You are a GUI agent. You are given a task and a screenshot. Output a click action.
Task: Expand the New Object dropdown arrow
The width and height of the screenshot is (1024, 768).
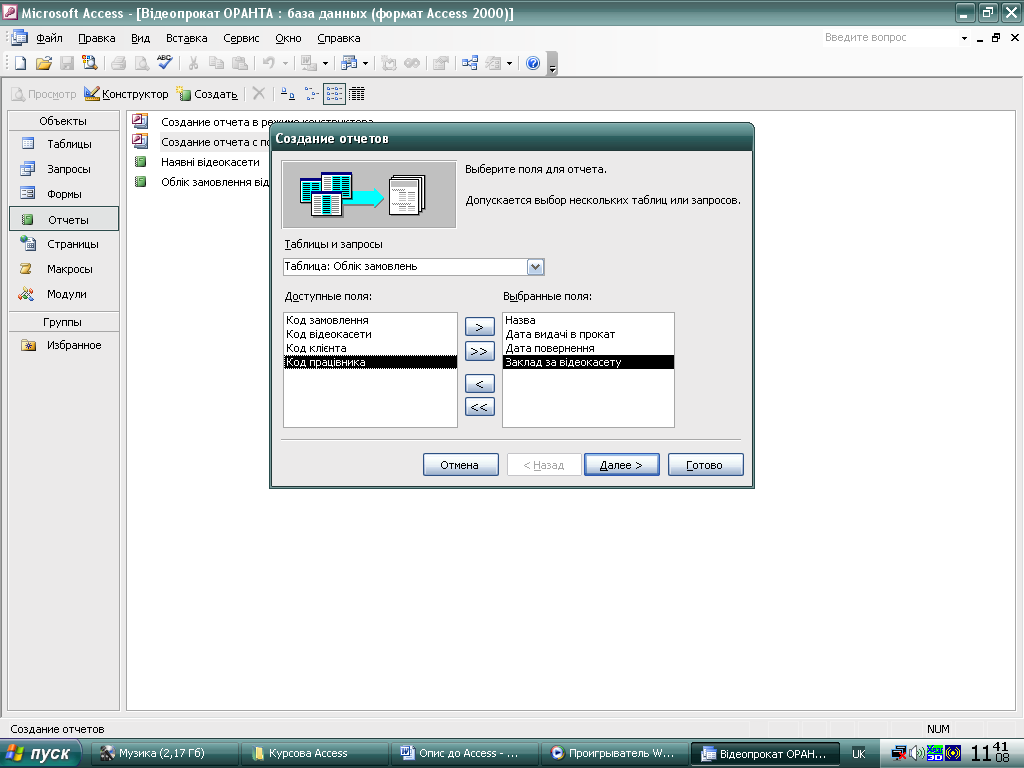coord(509,63)
